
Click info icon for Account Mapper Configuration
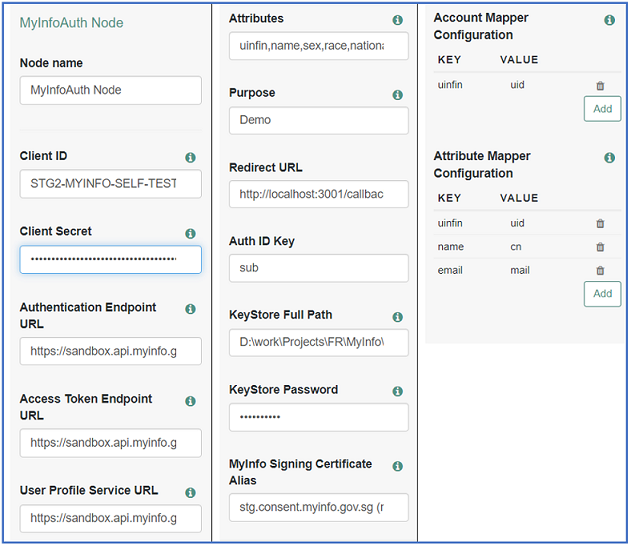click(609, 20)
